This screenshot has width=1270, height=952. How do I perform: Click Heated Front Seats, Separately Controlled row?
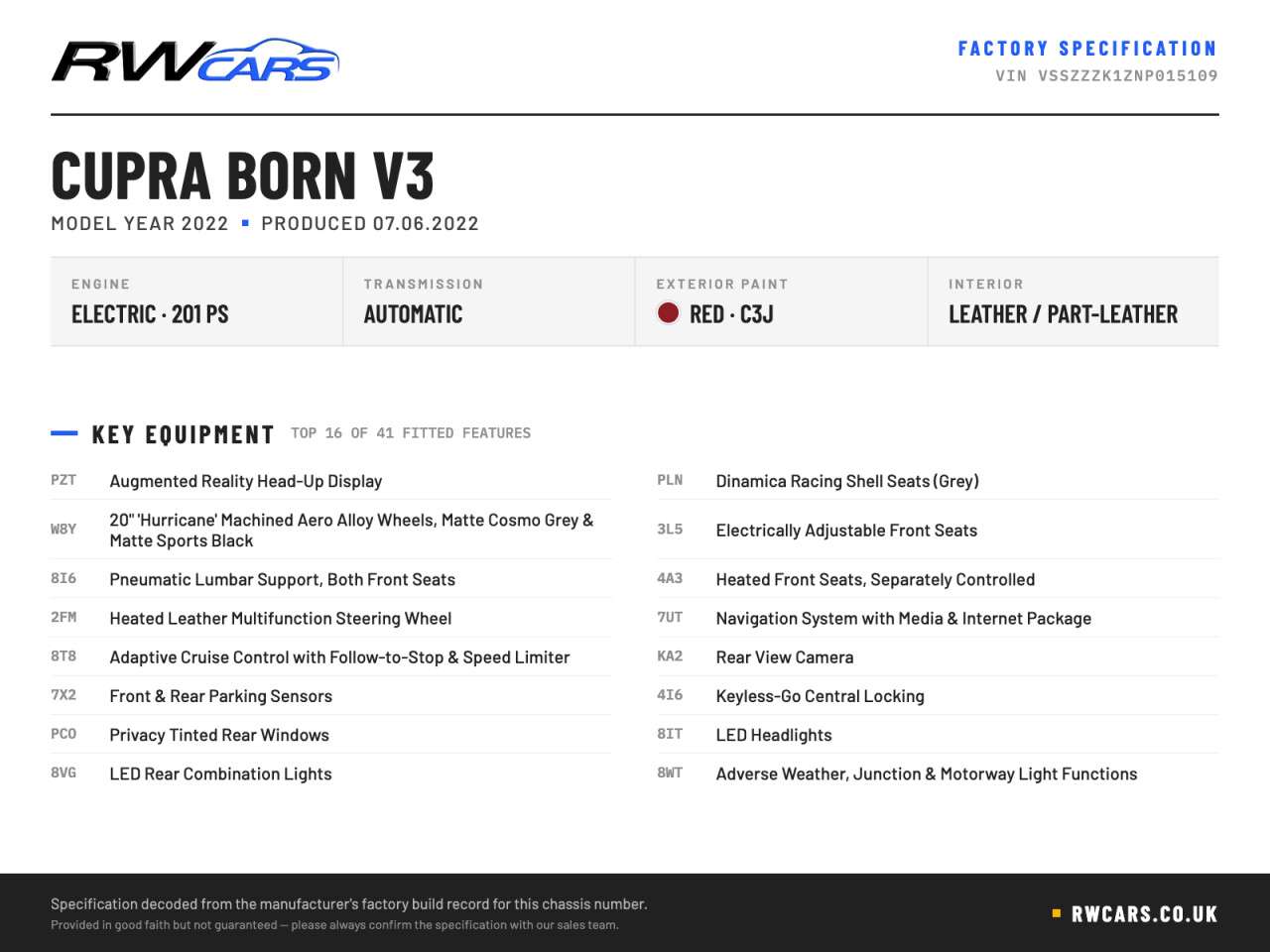pos(938,579)
